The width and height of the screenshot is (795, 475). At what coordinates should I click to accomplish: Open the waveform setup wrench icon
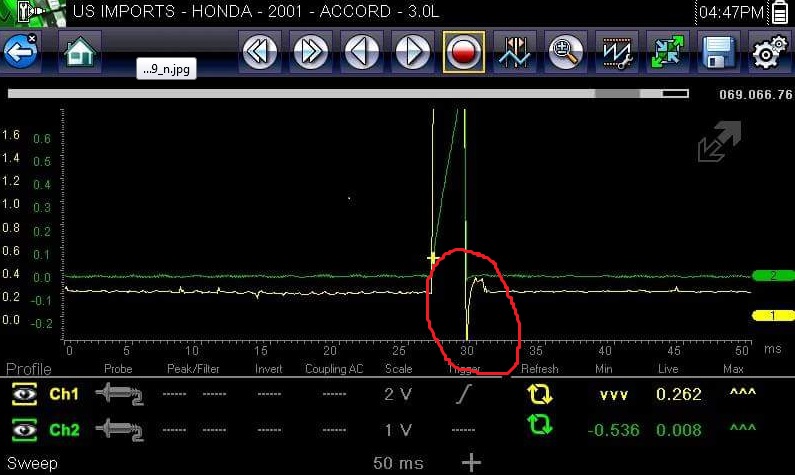pyautogui.click(x=616, y=52)
